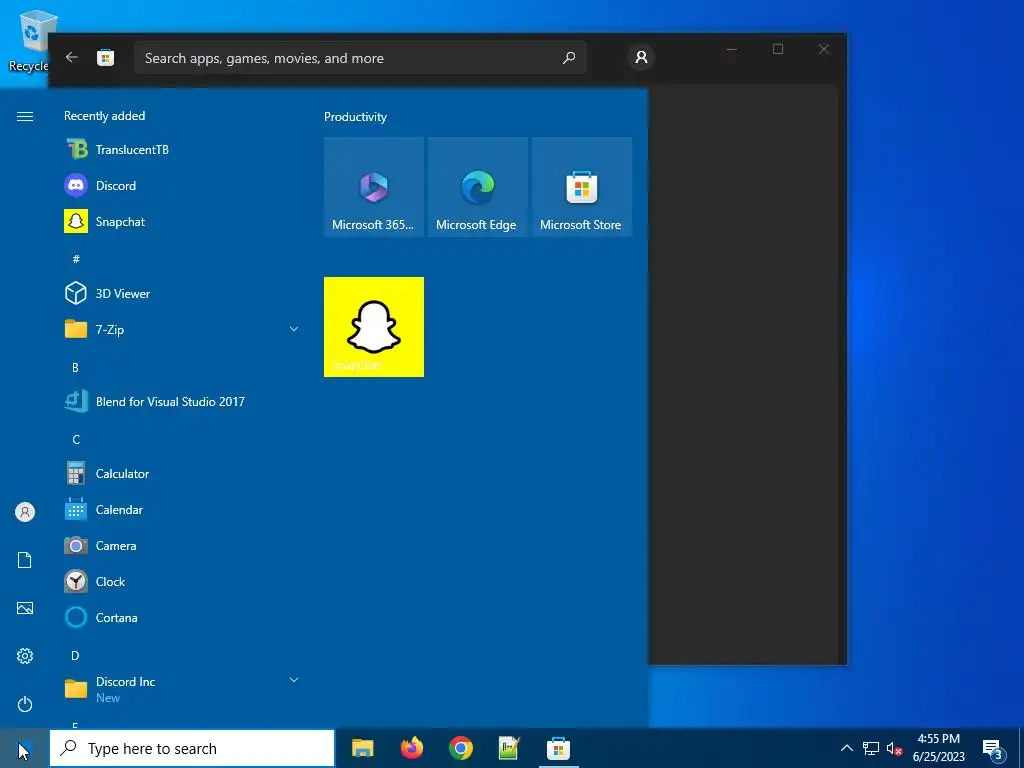This screenshot has width=1024, height=768.
Task: Click the Recently added heading
Action: click(x=104, y=116)
